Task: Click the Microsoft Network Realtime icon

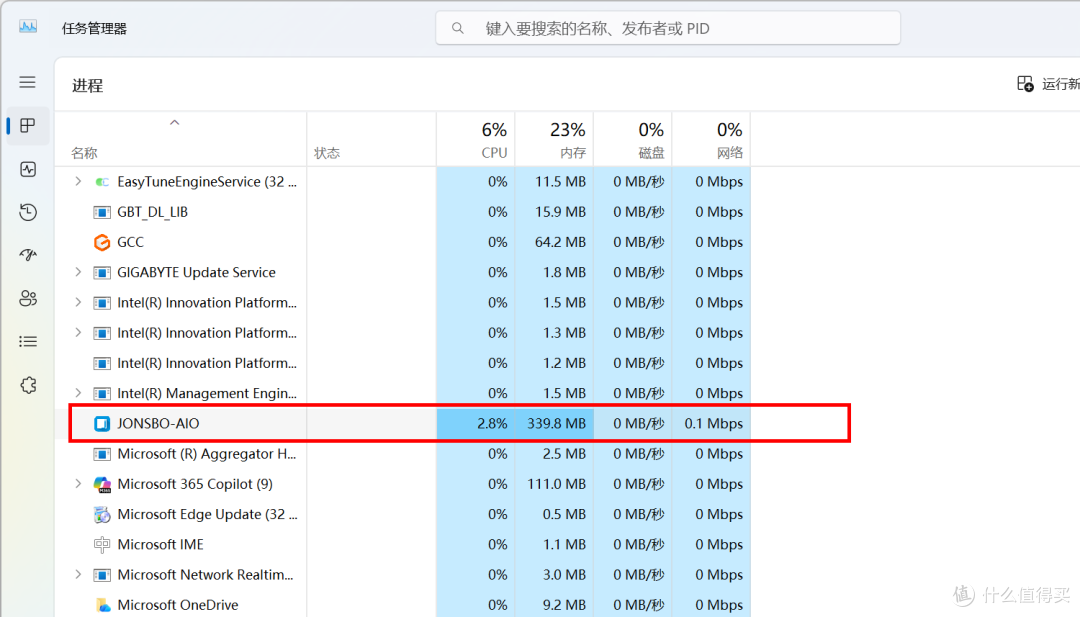Action: 102,575
